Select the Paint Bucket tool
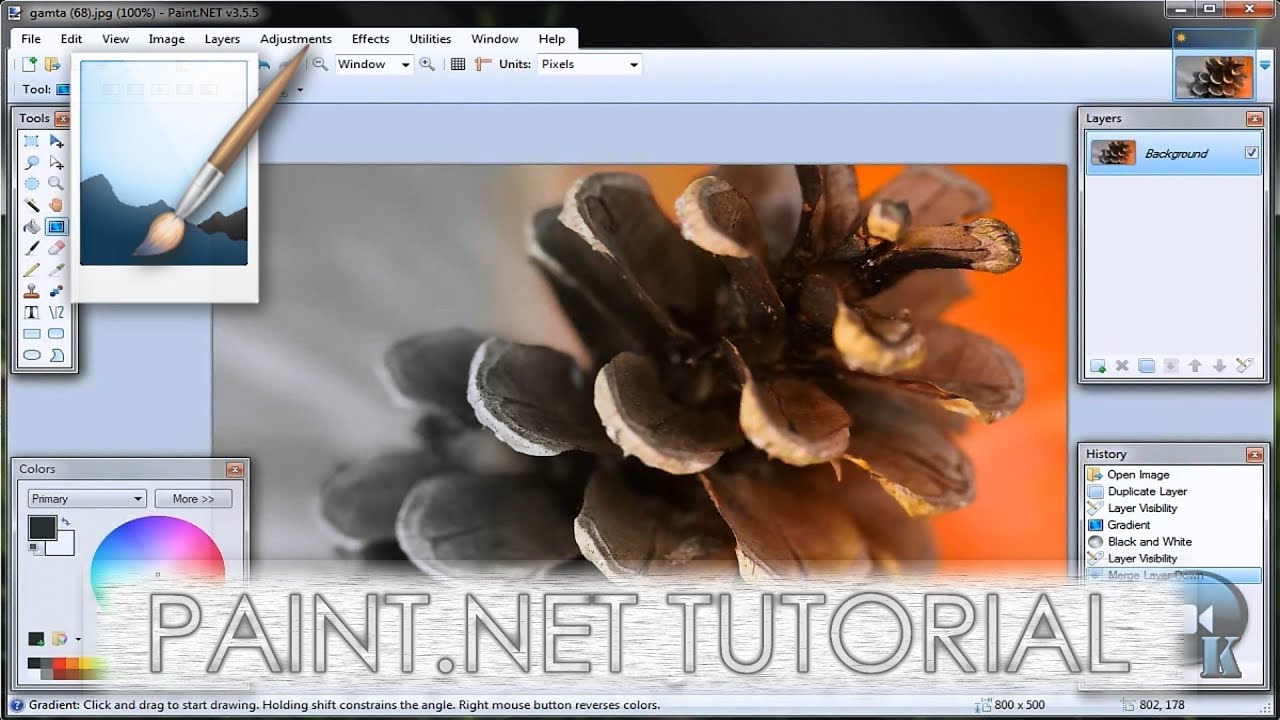 tap(31, 226)
